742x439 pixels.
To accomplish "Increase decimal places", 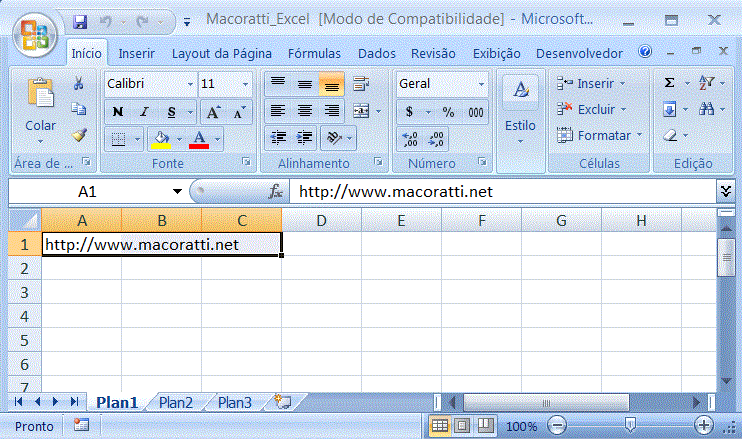I will [410, 139].
